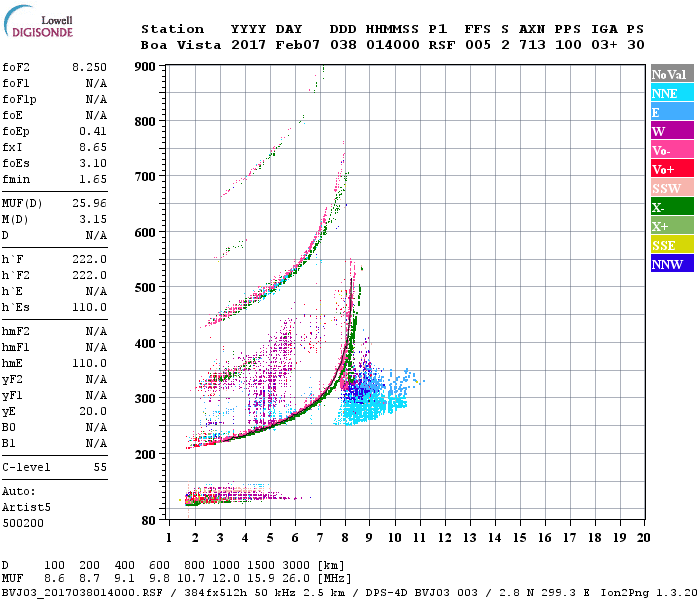Select the Vo- pink legend swatch

672,150
